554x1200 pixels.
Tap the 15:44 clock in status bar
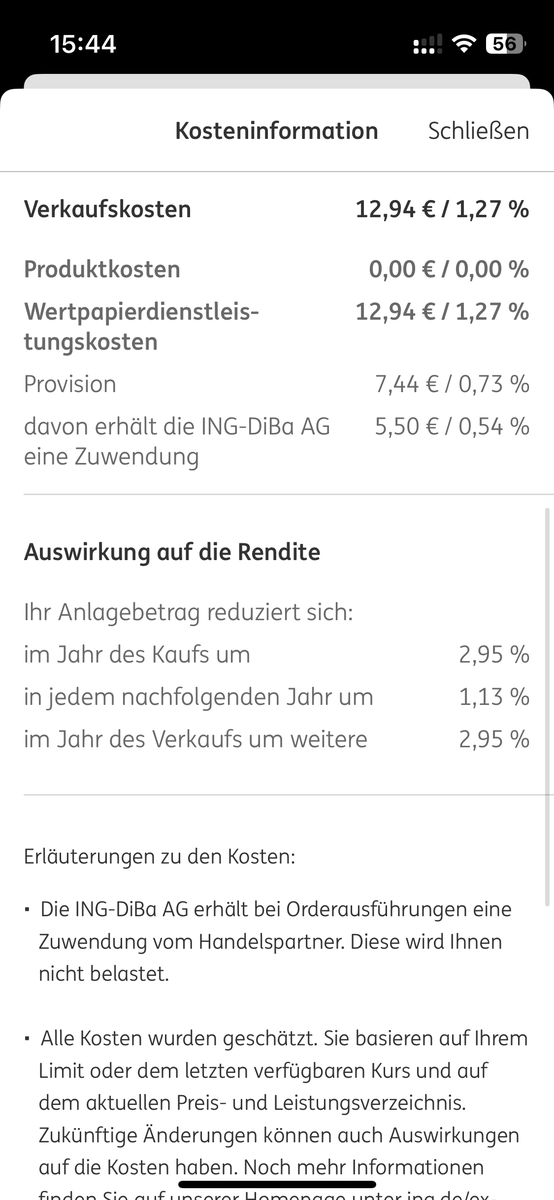click(83, 44)
